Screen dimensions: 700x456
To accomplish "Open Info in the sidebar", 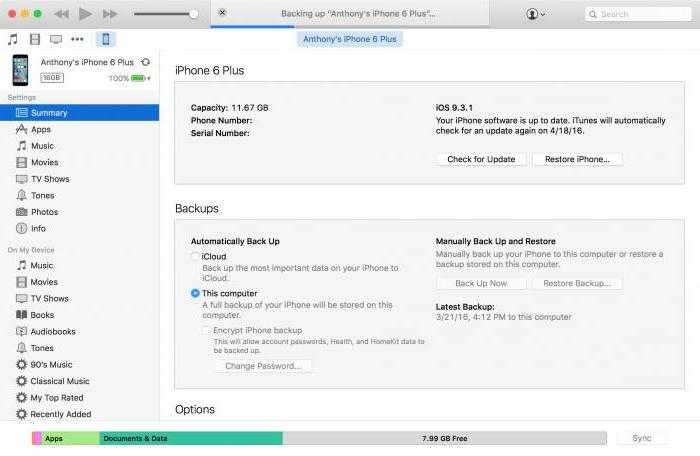I will (79, 229).
